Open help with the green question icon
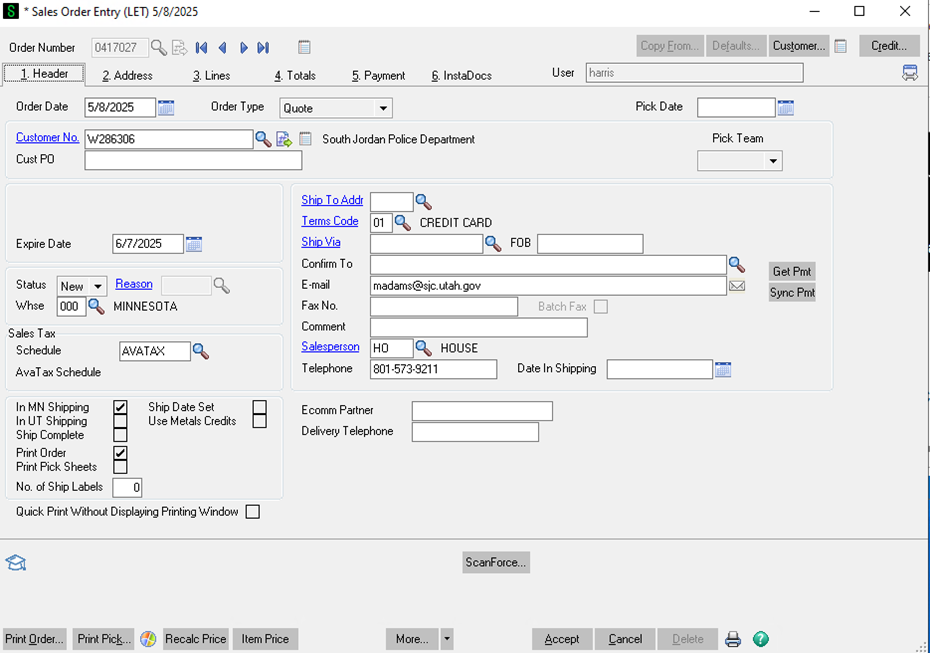 coord(760,639)
